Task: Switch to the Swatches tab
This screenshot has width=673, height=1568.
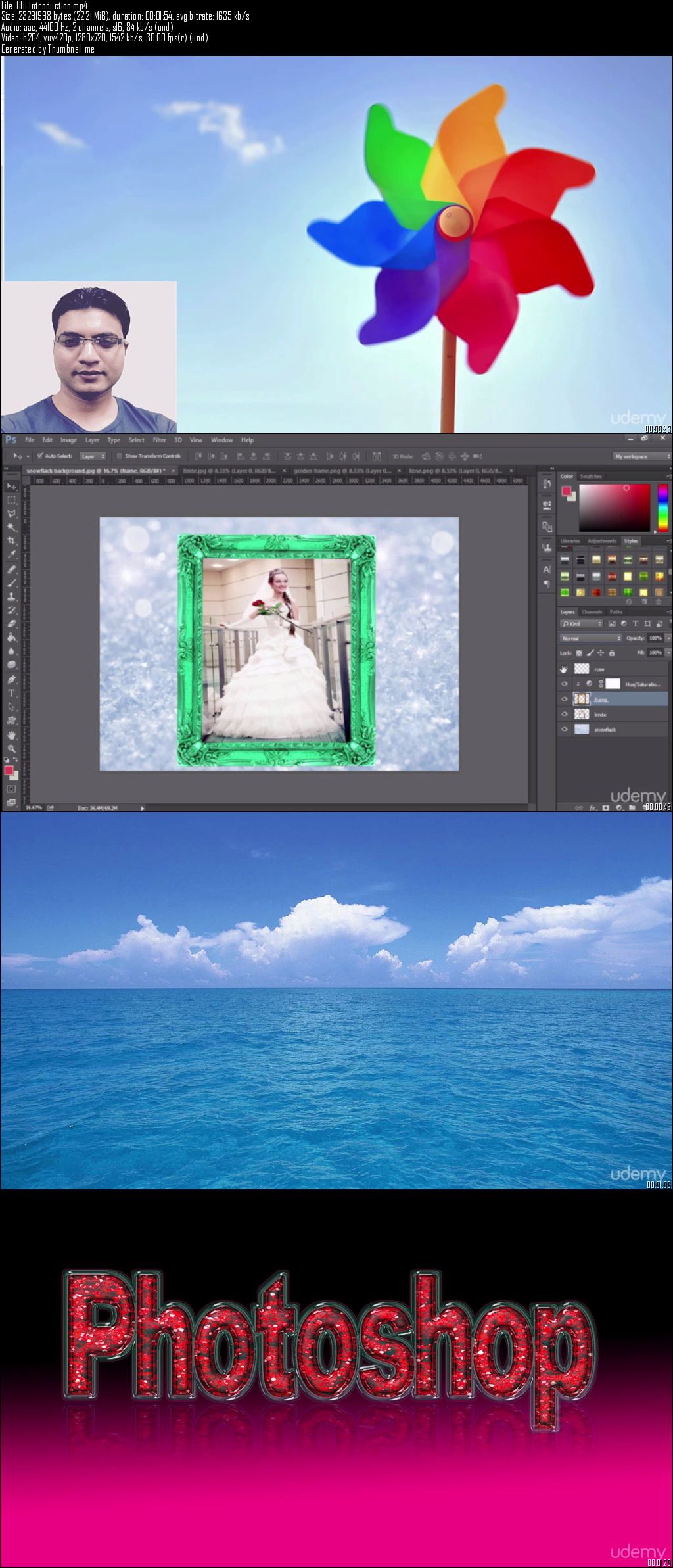Action: click(591, 476)
